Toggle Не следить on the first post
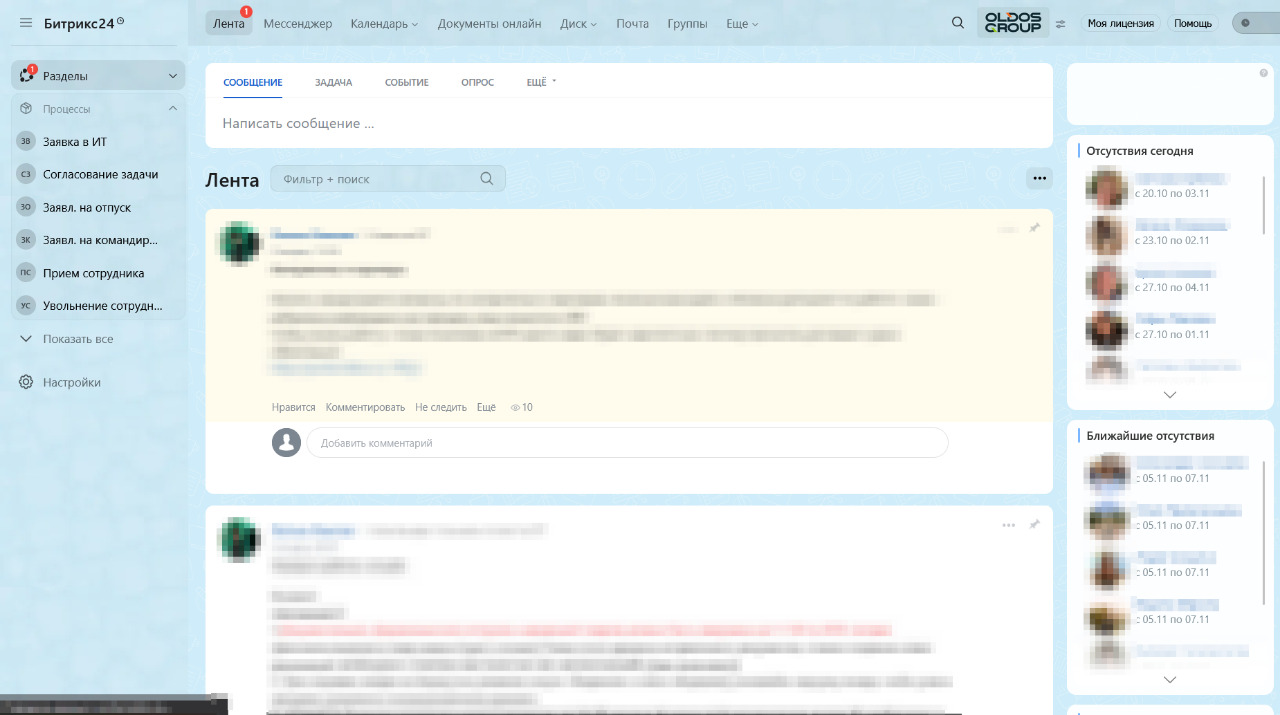The image size is (1280, 715). coord(441,407)
